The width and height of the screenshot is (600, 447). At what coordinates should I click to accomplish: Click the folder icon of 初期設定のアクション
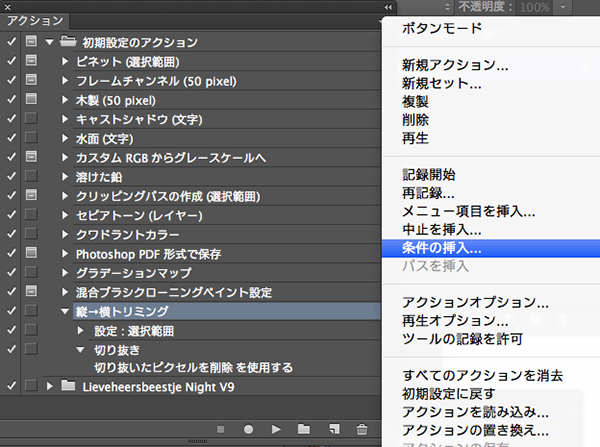coord(68,42)
